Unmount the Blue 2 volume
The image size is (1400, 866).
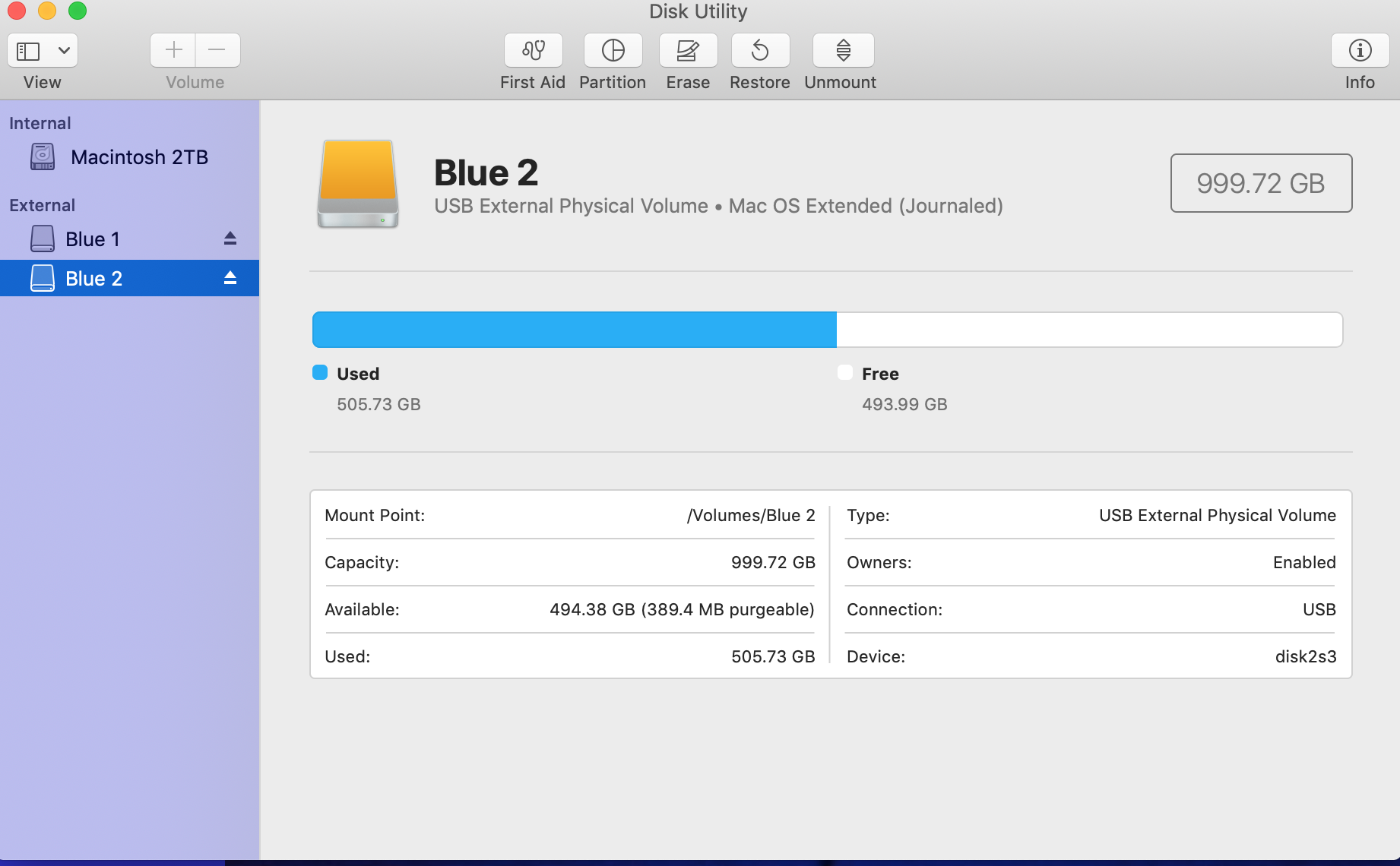tap(841, 50)
